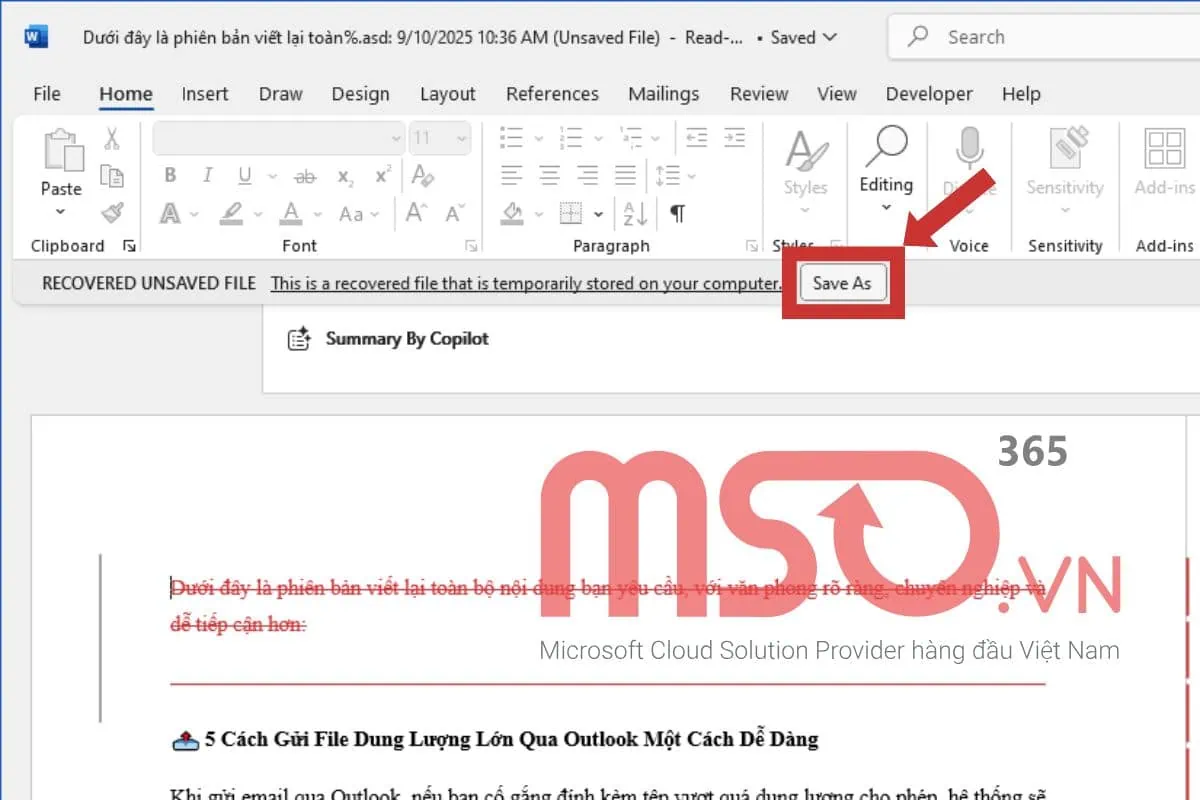This screenshot has height=800, width=1200.
Task: Click the Show/Hide paragraph marks icon
Action: [x=677, y=213]
